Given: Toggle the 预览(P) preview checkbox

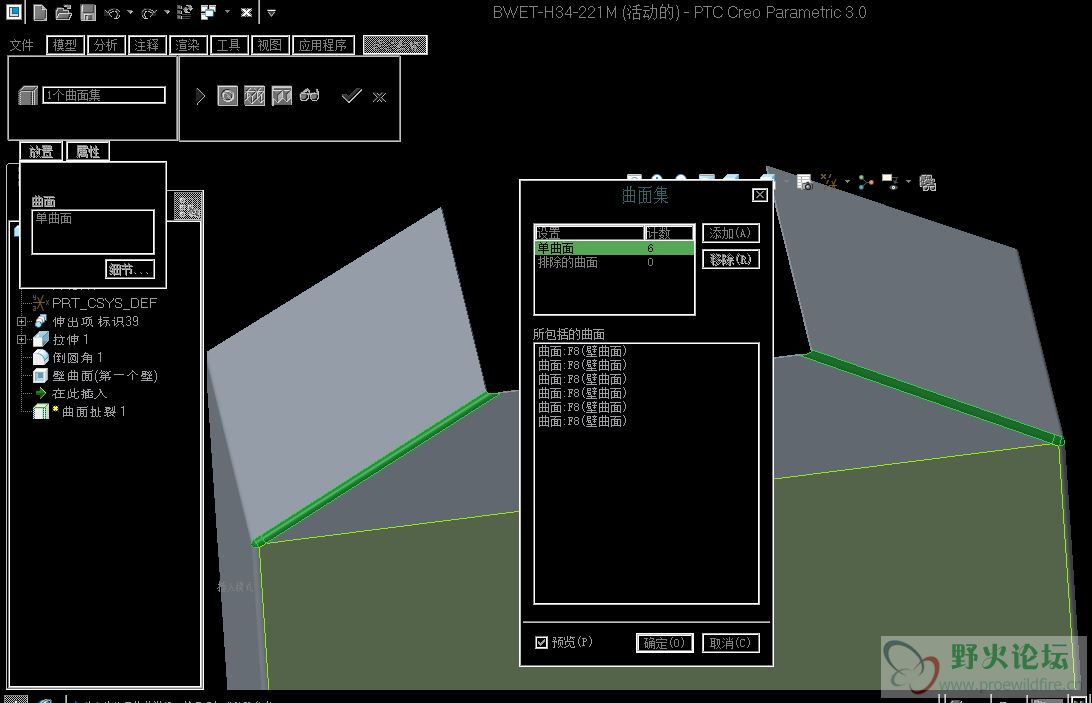Looking at the screenshot, I should point(541,642).
